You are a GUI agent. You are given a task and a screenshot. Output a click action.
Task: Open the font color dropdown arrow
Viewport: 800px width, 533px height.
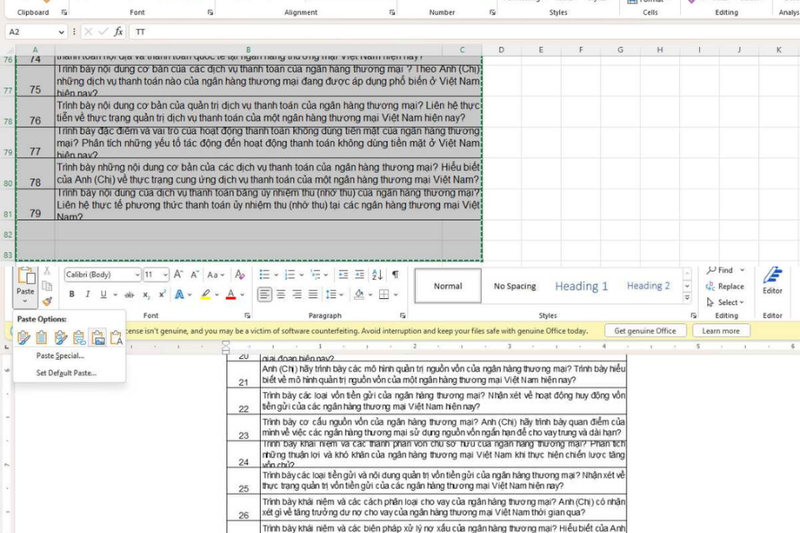242,295
